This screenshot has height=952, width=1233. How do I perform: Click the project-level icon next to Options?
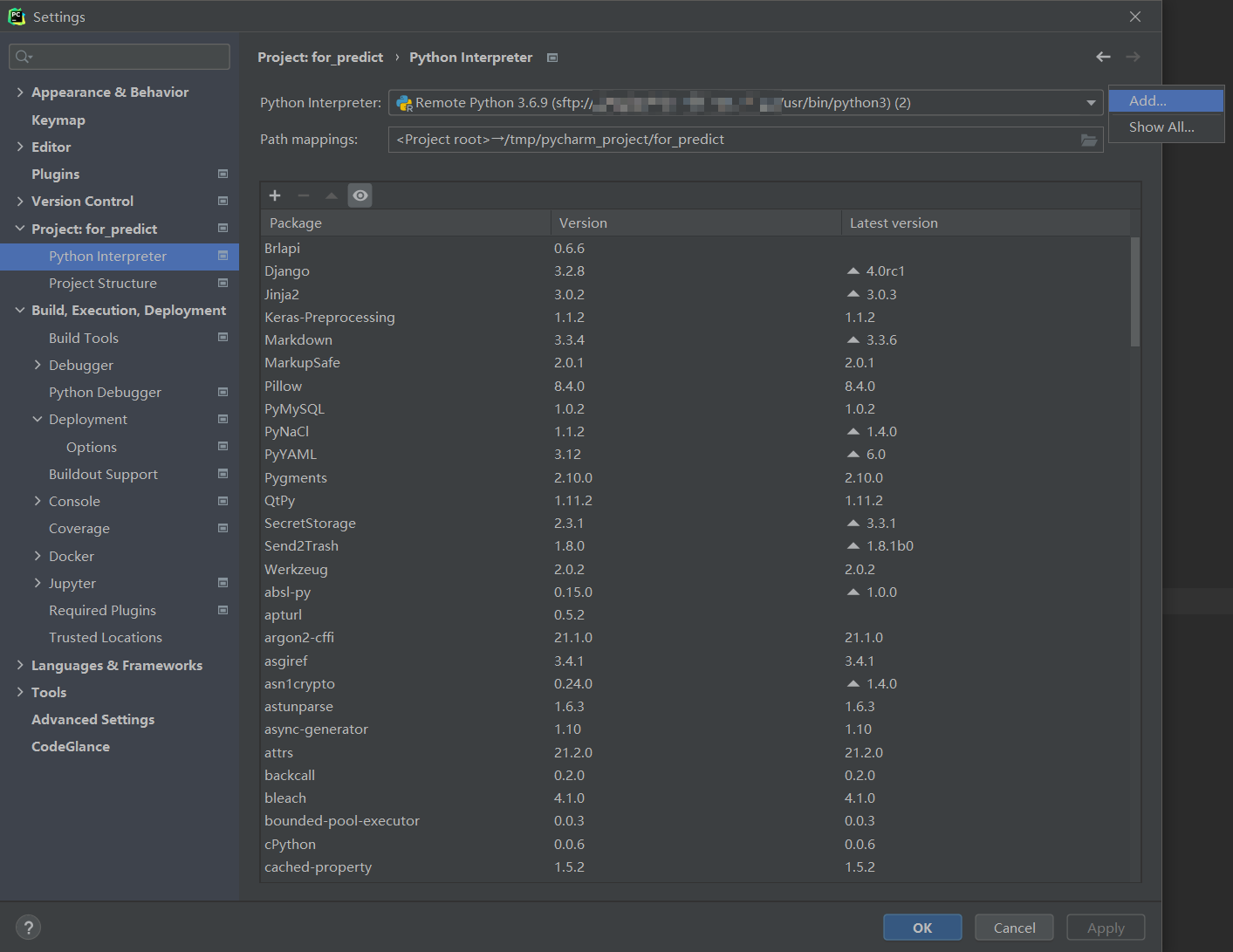point(223,446)
